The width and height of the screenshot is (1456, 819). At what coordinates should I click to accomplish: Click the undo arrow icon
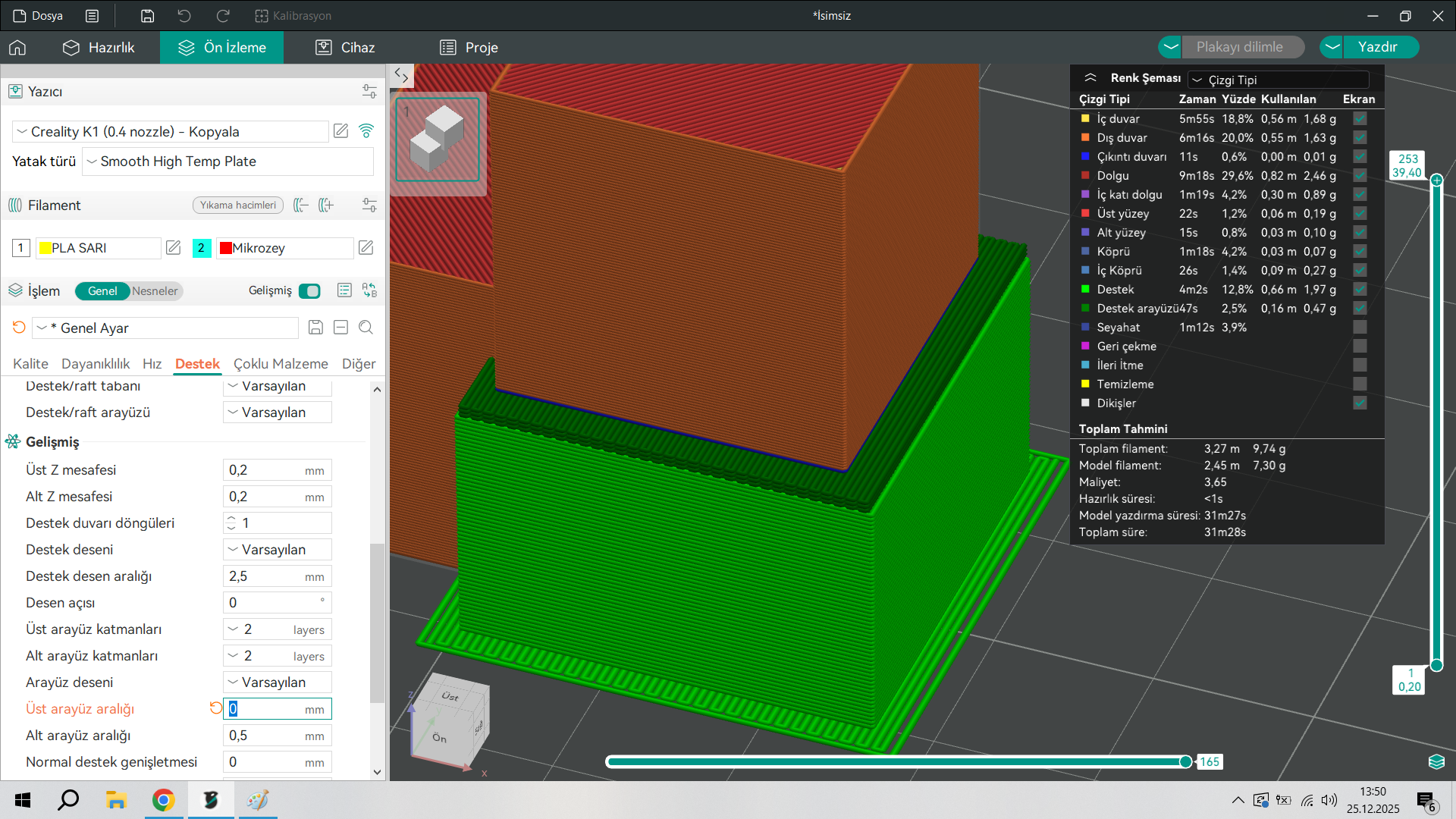coord(184,16)
